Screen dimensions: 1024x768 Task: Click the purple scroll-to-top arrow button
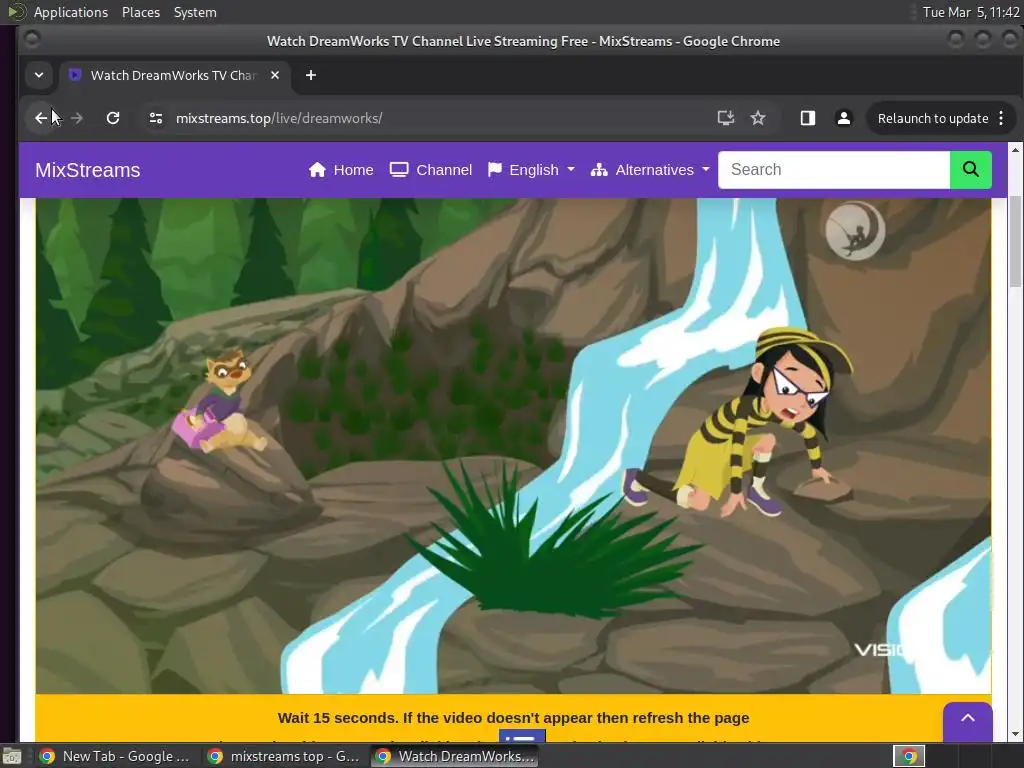[968, 721]
